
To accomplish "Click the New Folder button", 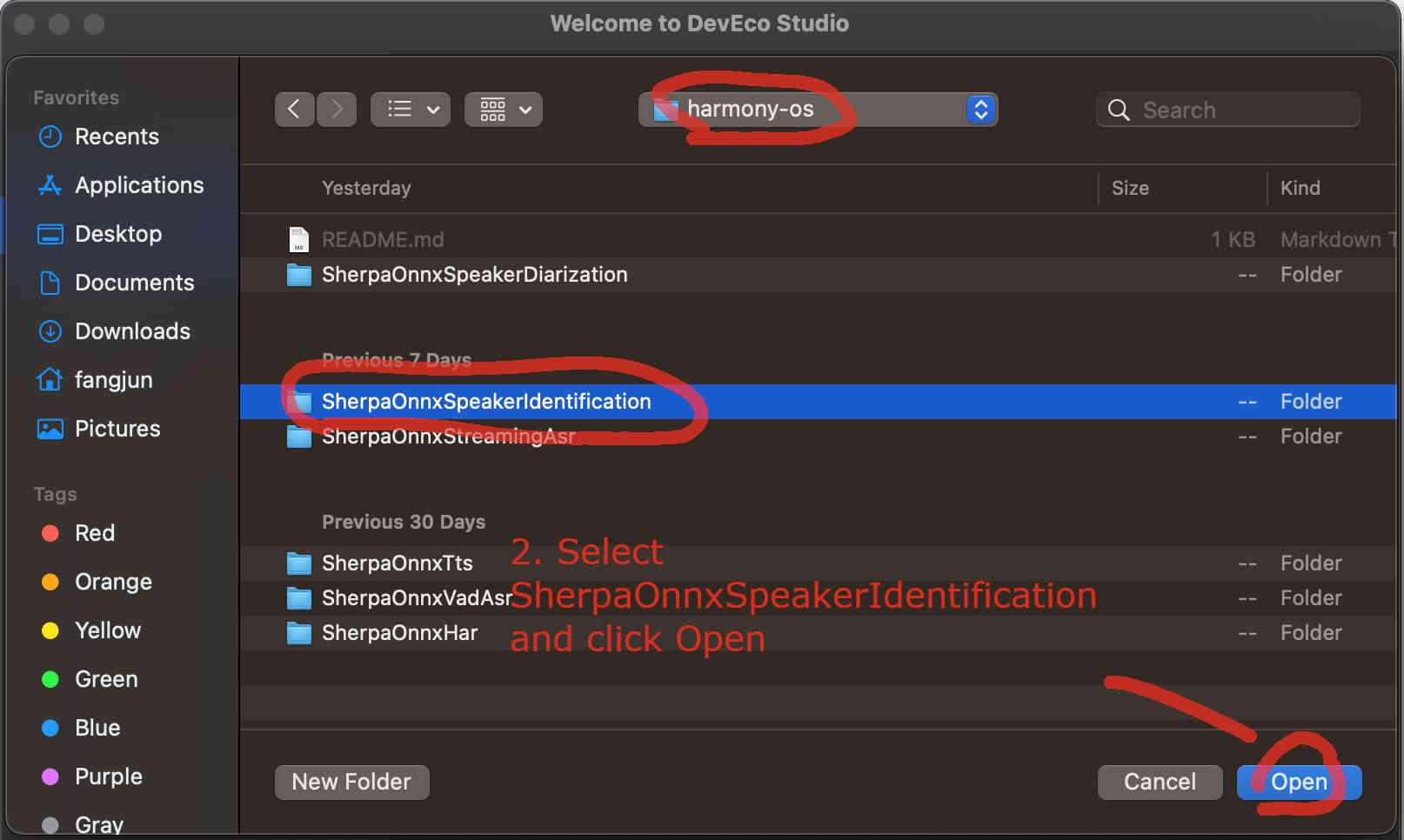I will [x=351, y=782].
